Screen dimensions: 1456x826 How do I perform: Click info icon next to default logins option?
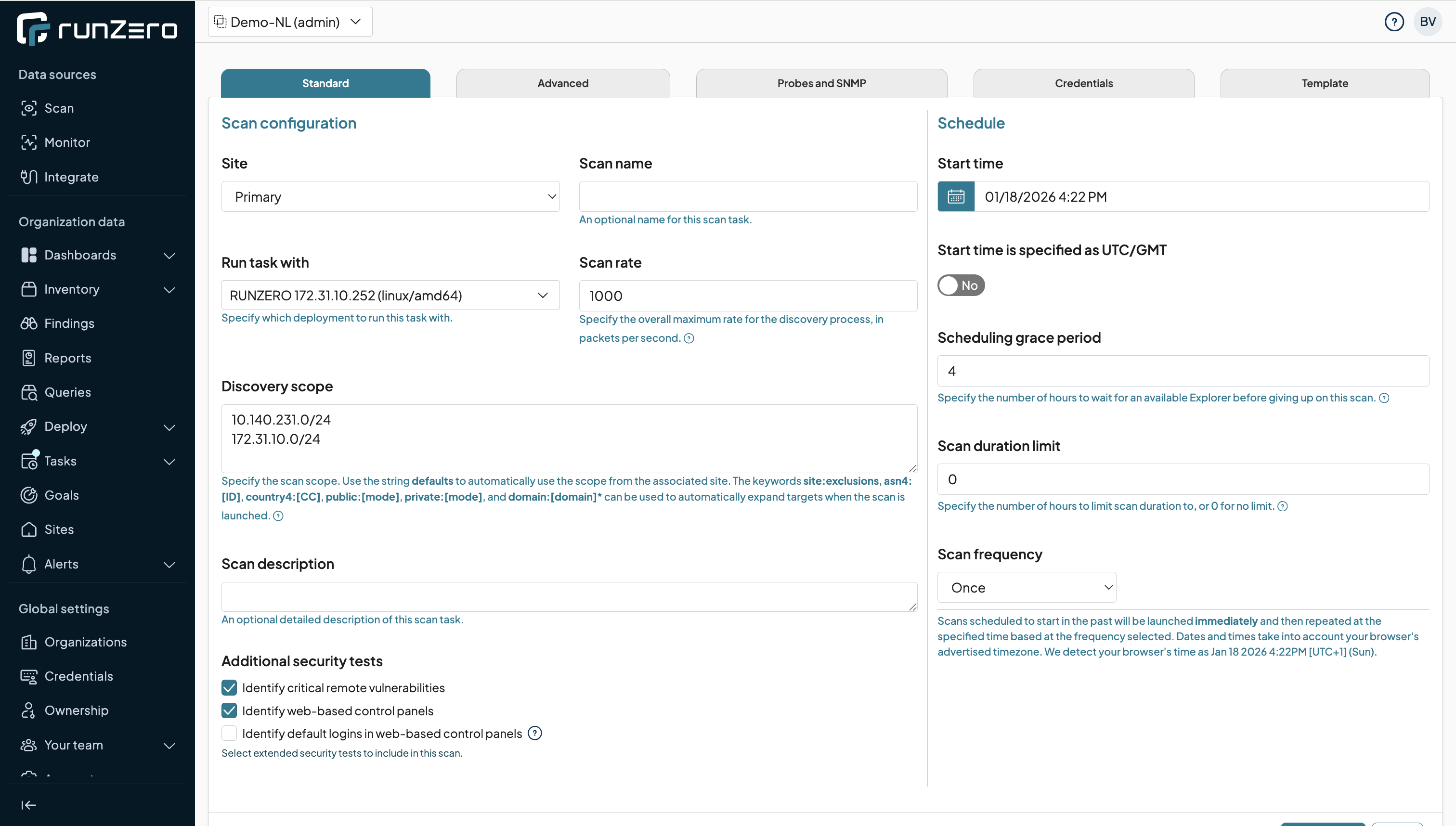(x=534, y=733)
